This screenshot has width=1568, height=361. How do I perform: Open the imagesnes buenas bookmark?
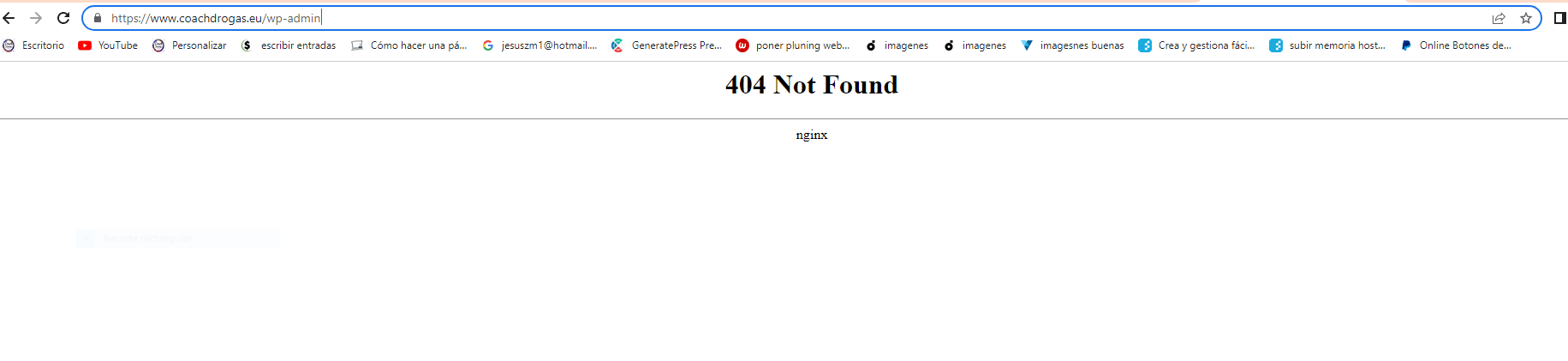[x=1072, y=45]
